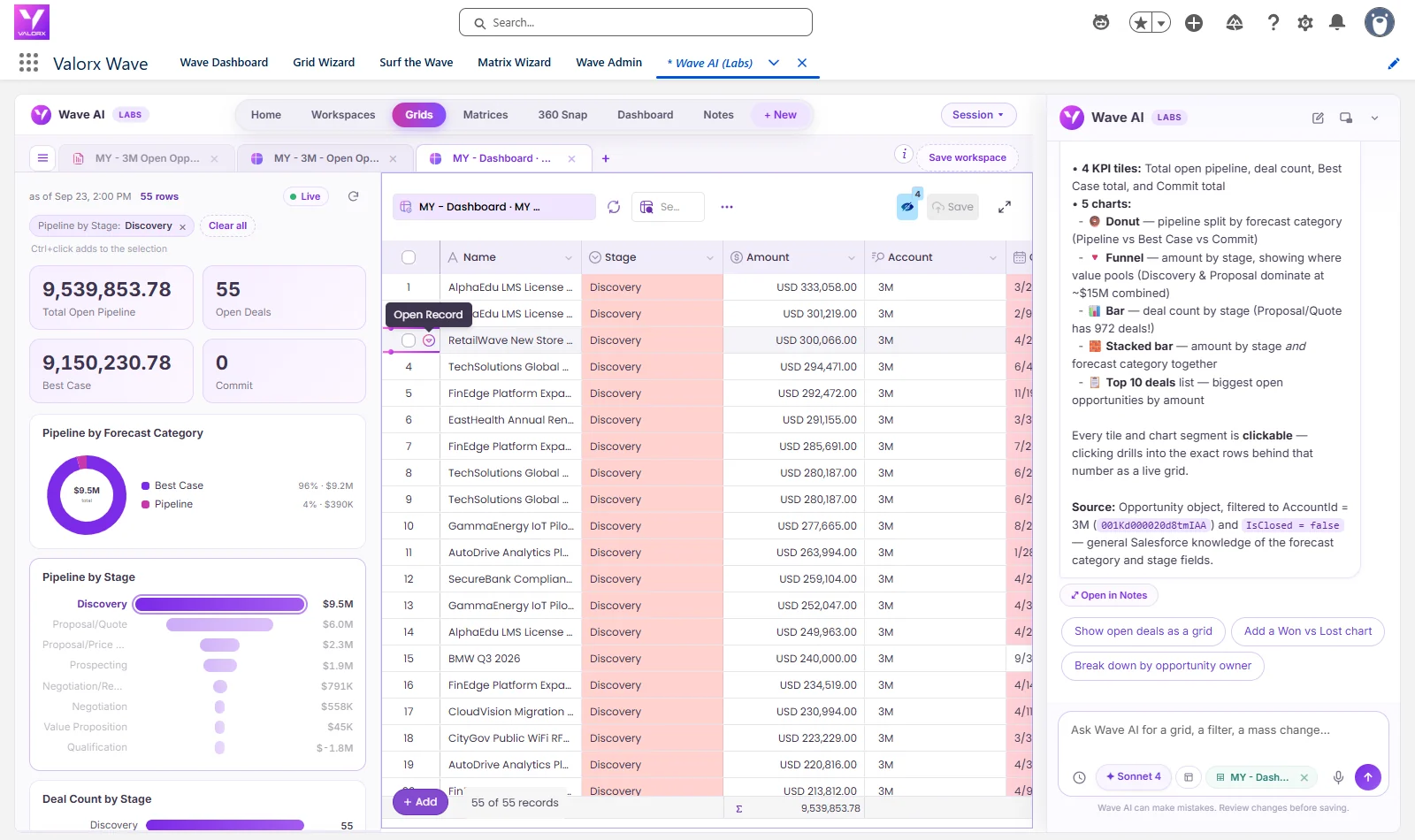Refresh the grid data
This screenshot has width=1415, height=840.
614,207
